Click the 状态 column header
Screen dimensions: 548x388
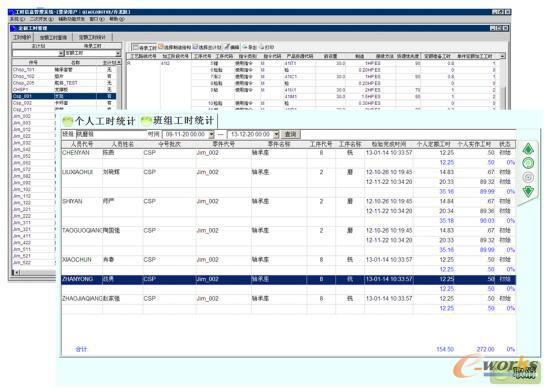505,144
